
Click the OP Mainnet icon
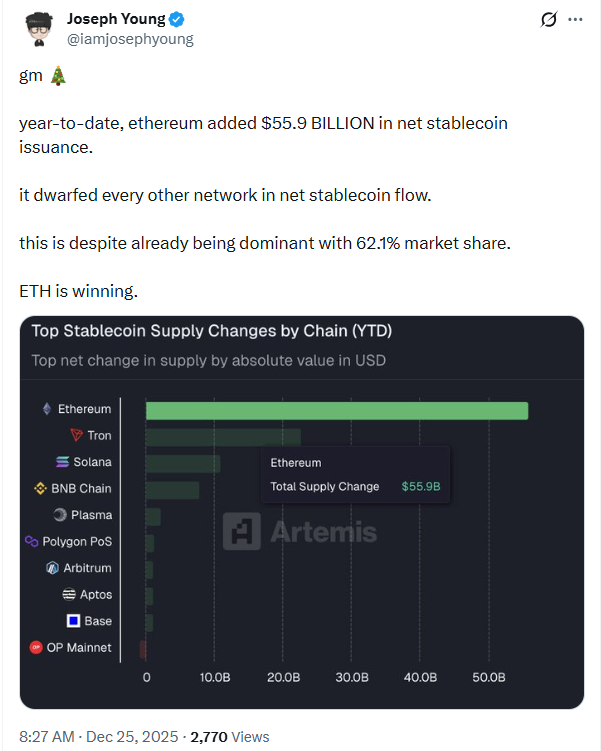click(x=36, y=648)
